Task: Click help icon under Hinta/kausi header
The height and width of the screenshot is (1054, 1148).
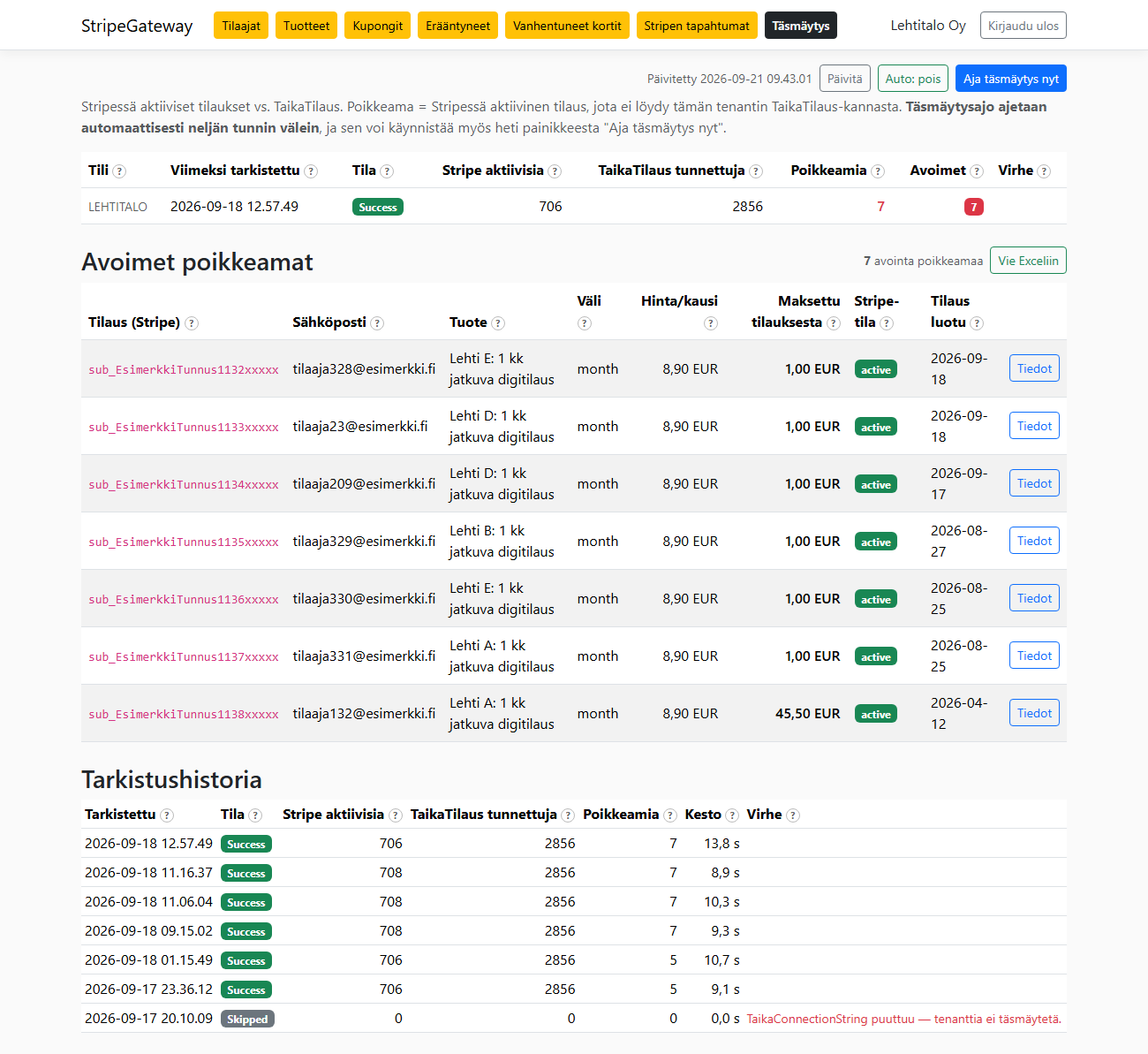Action: [711, 323]
